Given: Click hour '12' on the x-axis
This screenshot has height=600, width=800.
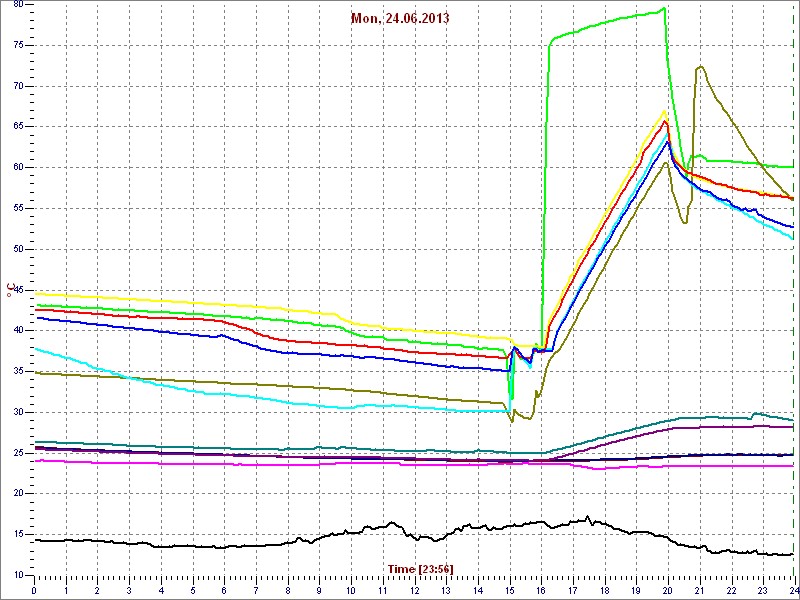Looking at the screenshot, I should click(414, 589).
